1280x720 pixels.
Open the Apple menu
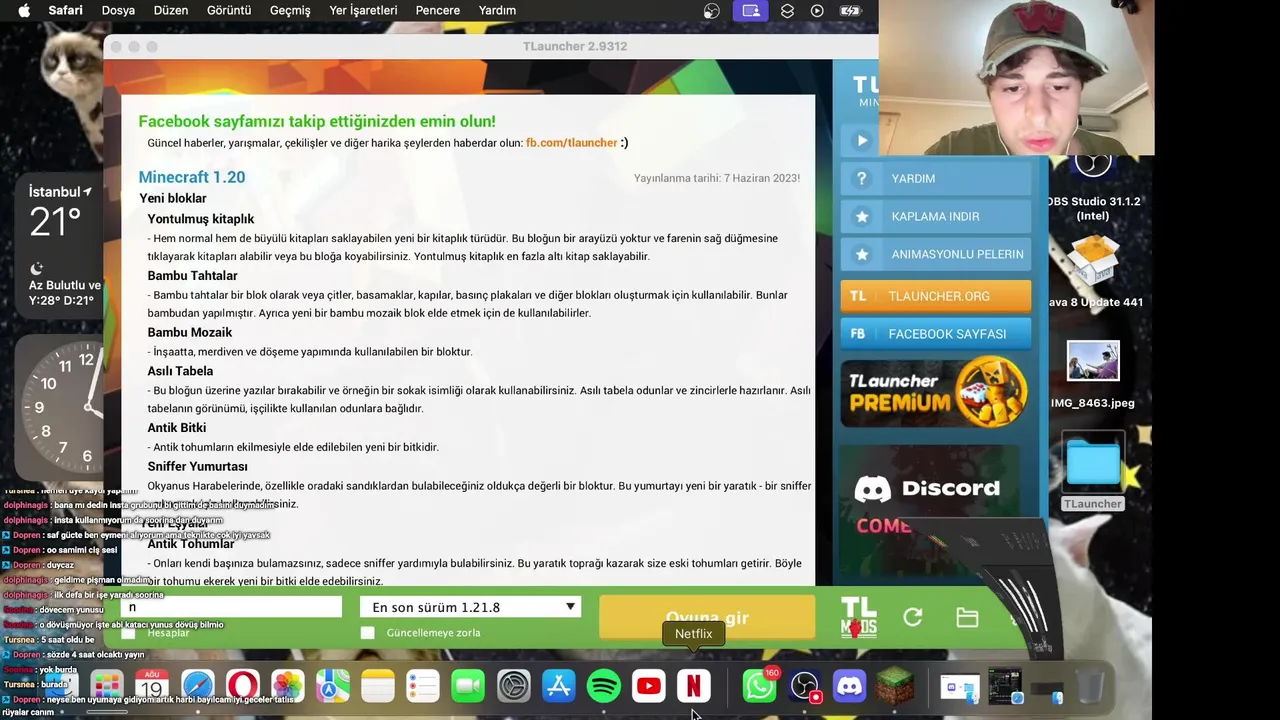click(x=24, y=11)
